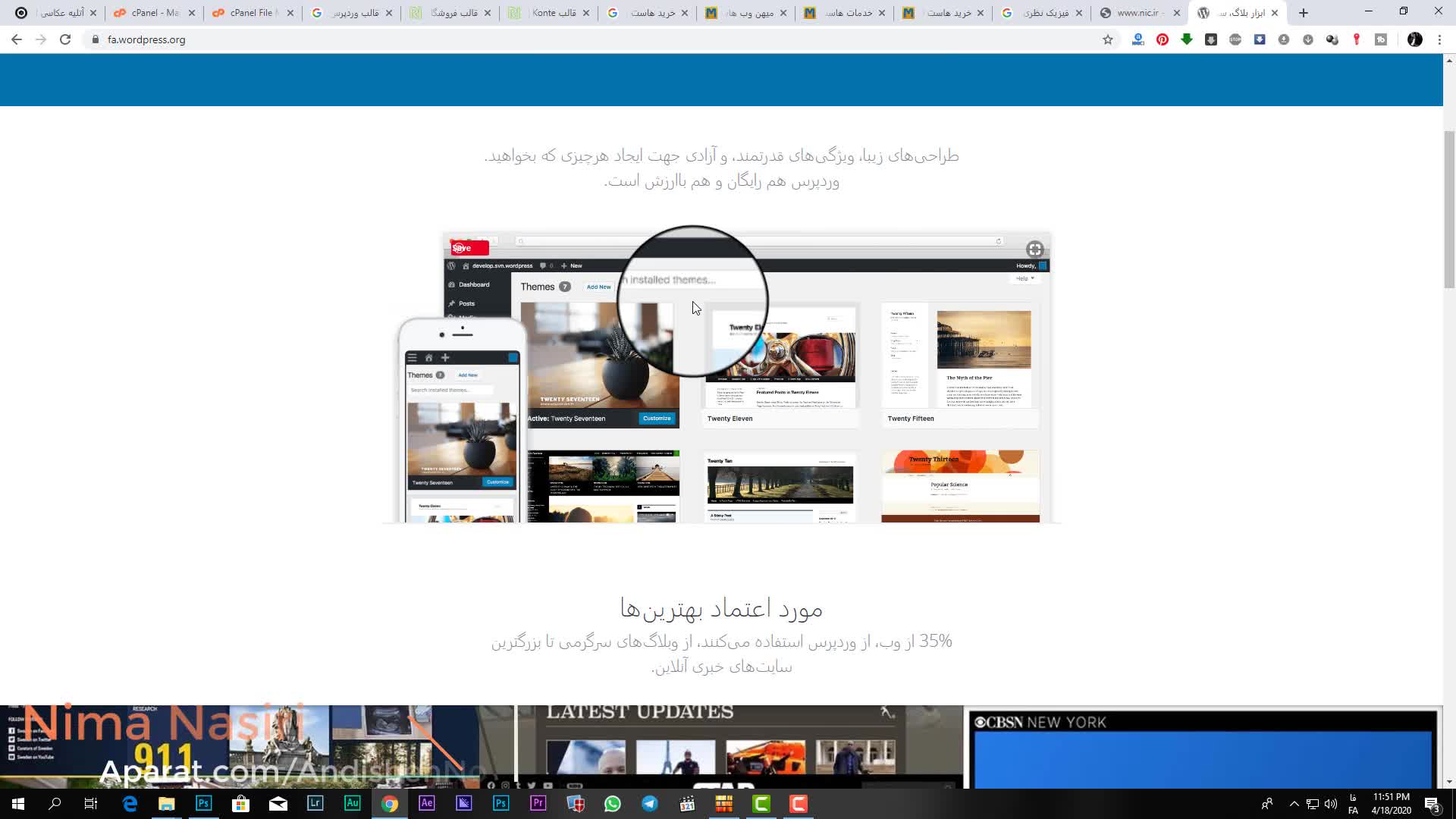
Task: Click the red key extension icon
Action: [x=1357, y=39]
